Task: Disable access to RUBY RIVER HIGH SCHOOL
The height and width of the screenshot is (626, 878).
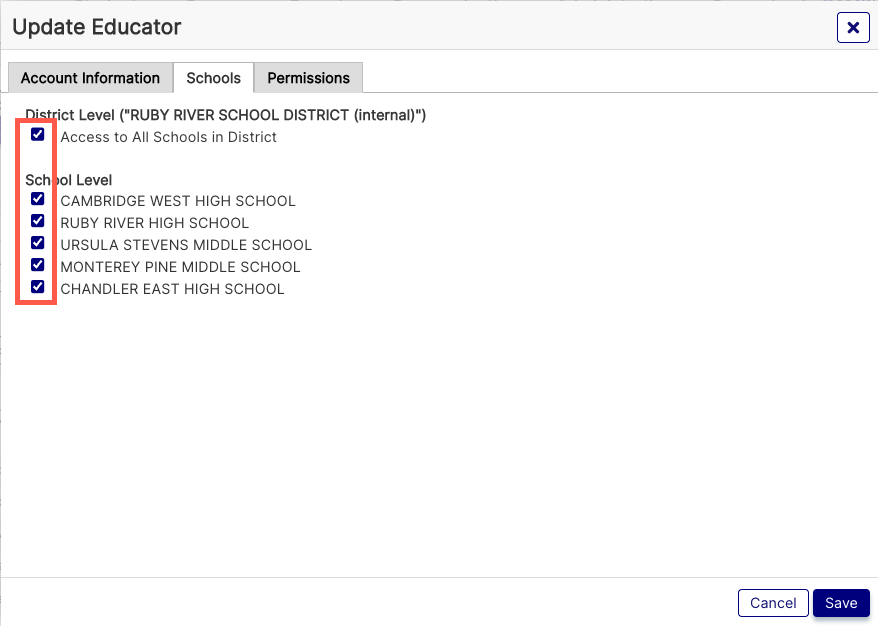Action: pyautogui.click(x=37, y=221)
